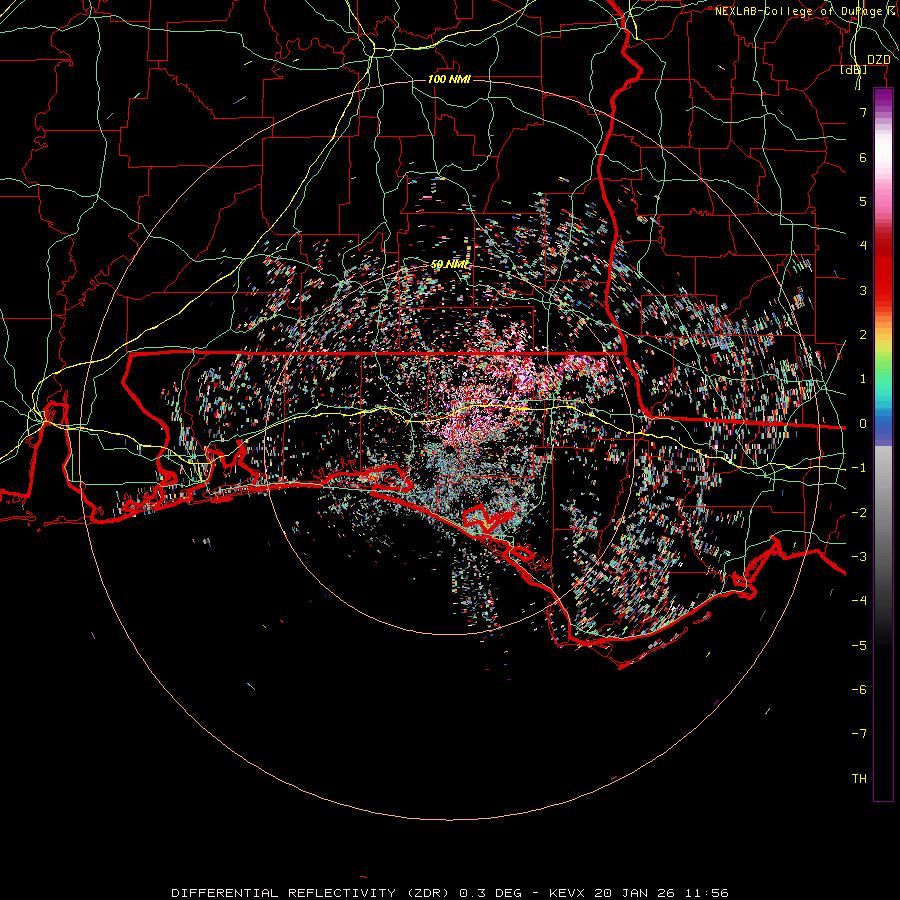Click DIFFERENTIAL REFLECTIVITY in the bottom caption
This screenshot has height=900, width=900.
click(x=284, y=893)
